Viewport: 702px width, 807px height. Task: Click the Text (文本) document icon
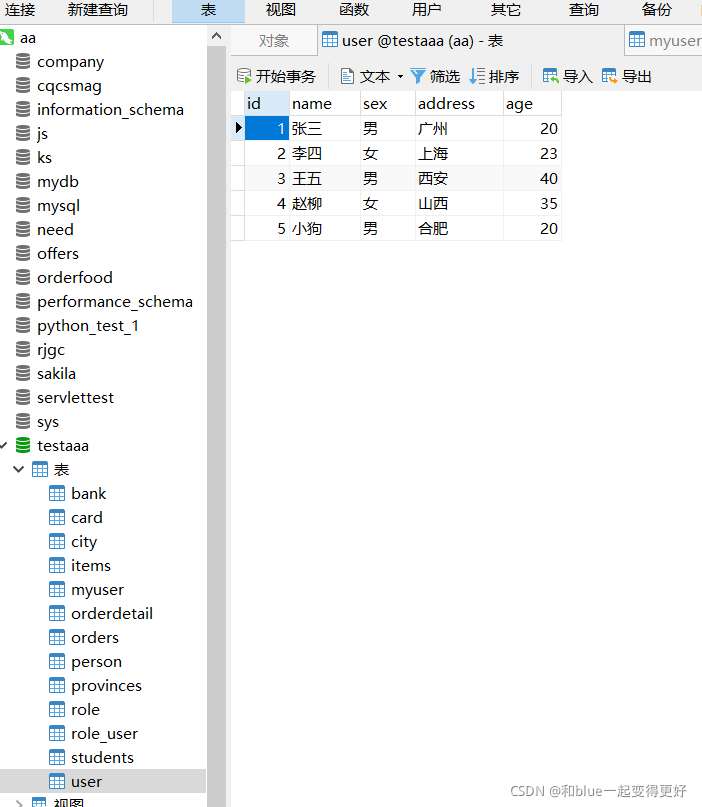coord(347,76)
